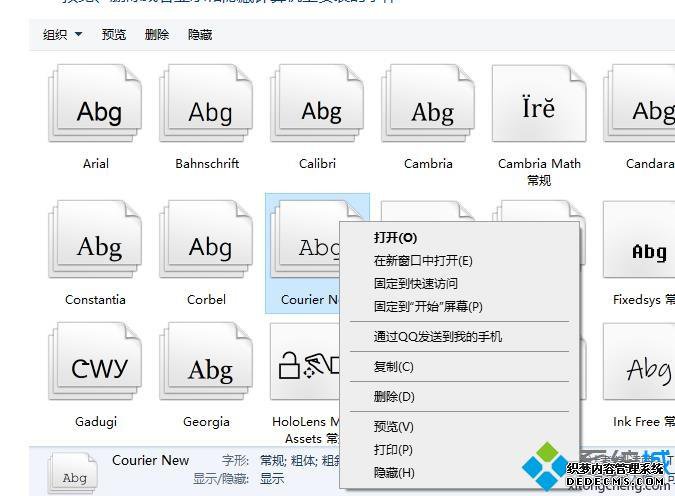Click the Corbel font name label
This screenshot has height=496, width=675.
coord(206,300)
